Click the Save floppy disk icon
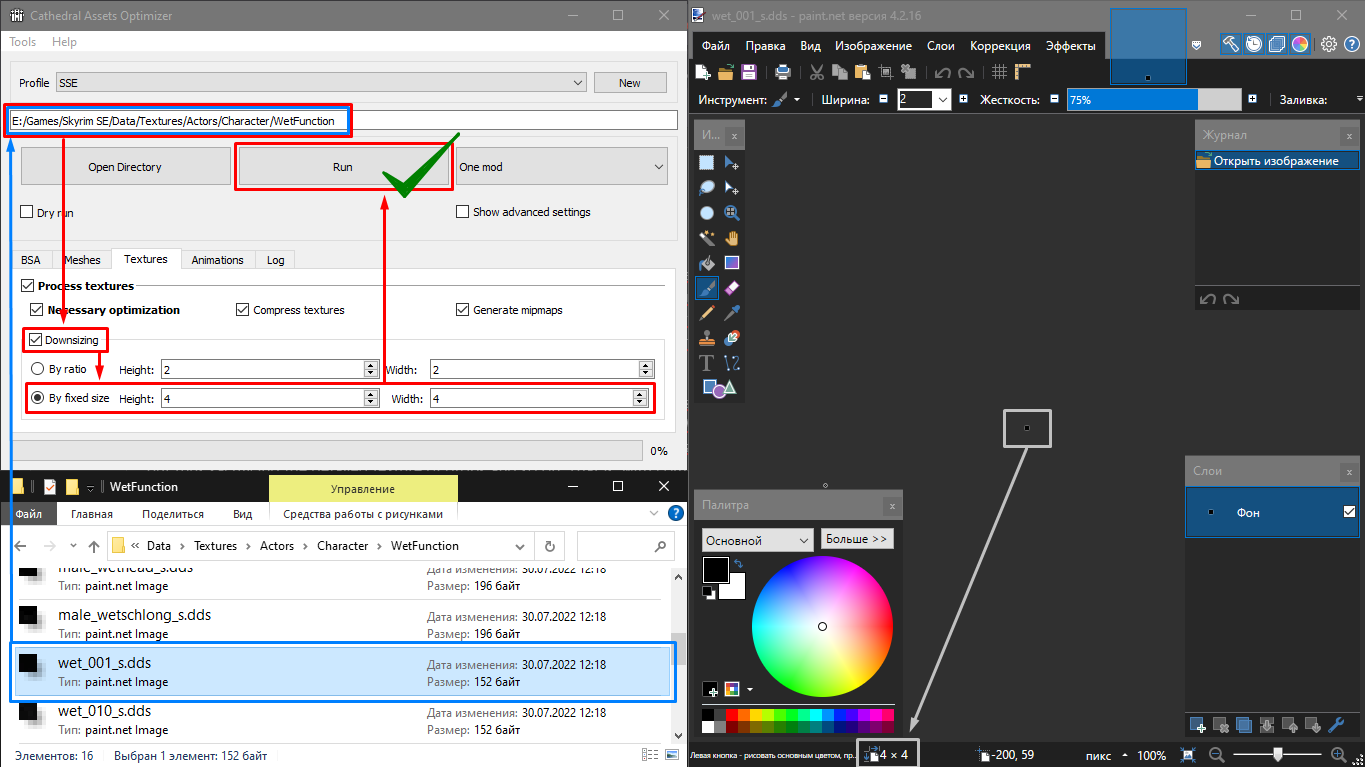Image resolution: width=1365 pixels, height=767 pixels. tap(748, 72)
